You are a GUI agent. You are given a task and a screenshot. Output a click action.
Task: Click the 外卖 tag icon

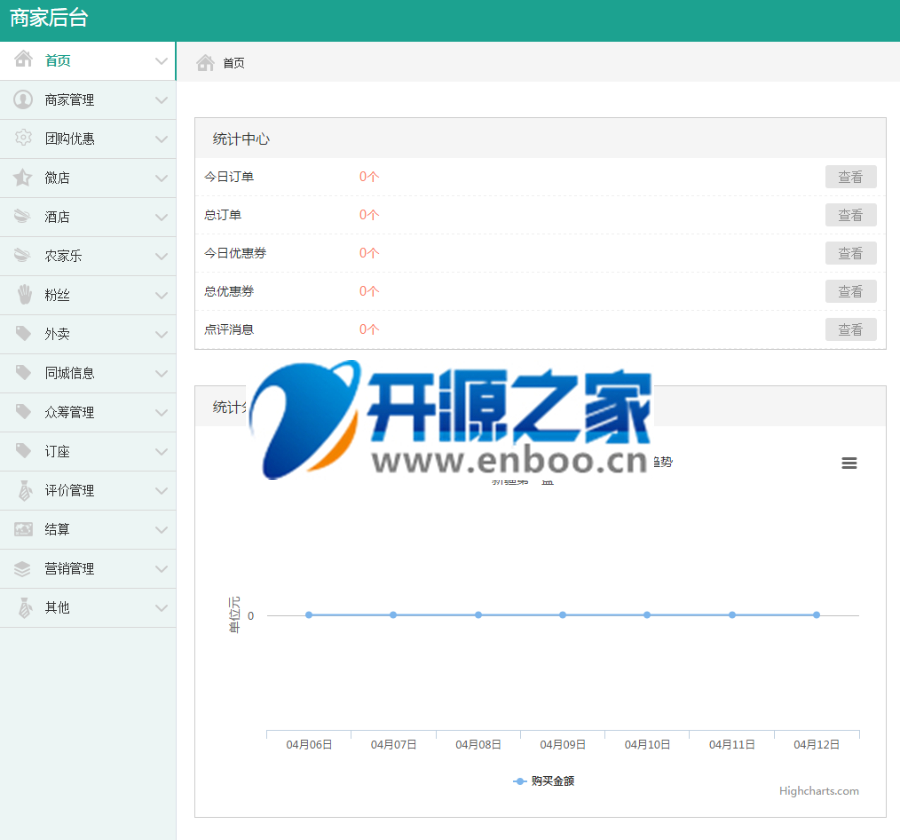click(x=23, y=333)
